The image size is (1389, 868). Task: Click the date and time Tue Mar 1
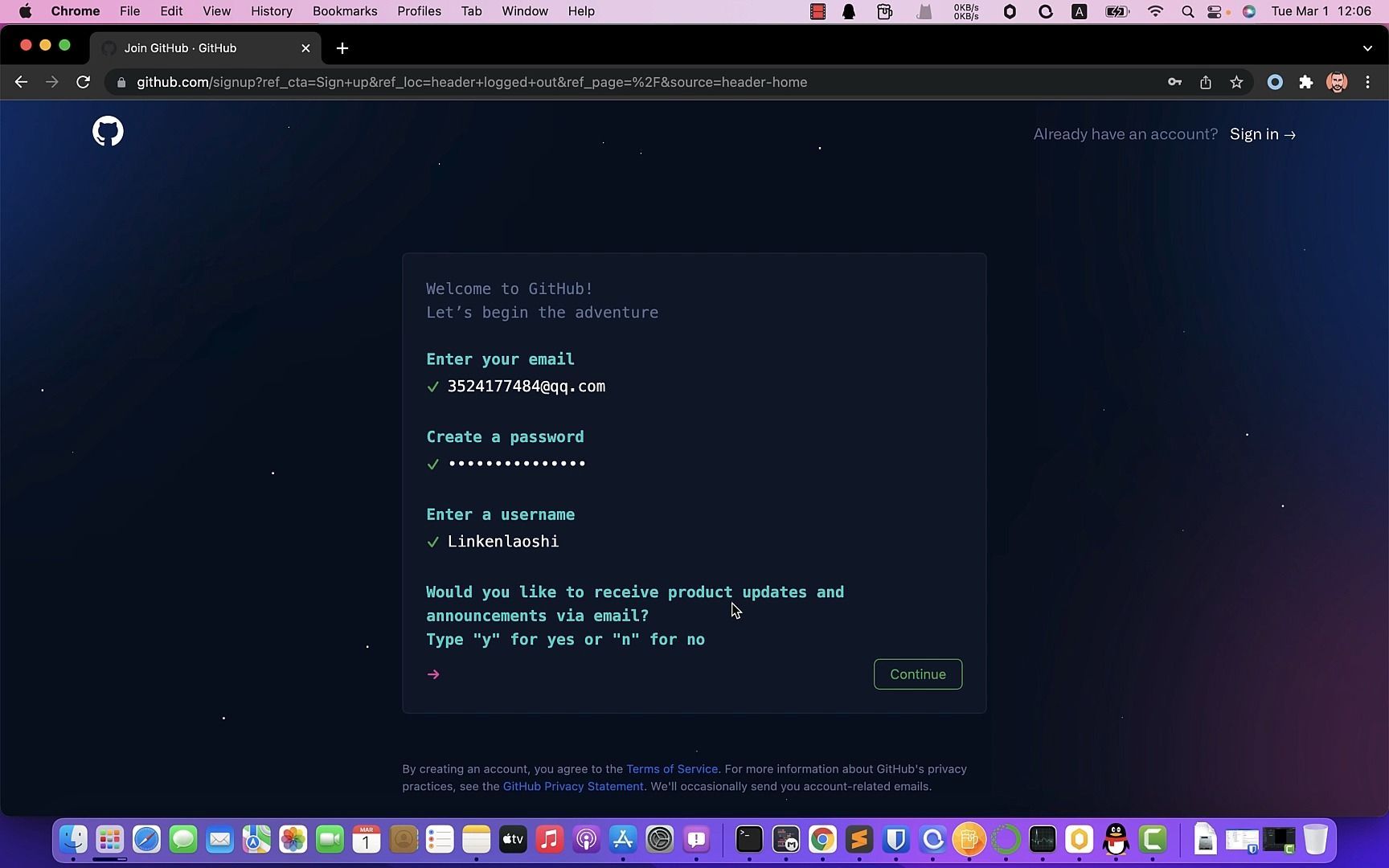(x=1321, y=11)
